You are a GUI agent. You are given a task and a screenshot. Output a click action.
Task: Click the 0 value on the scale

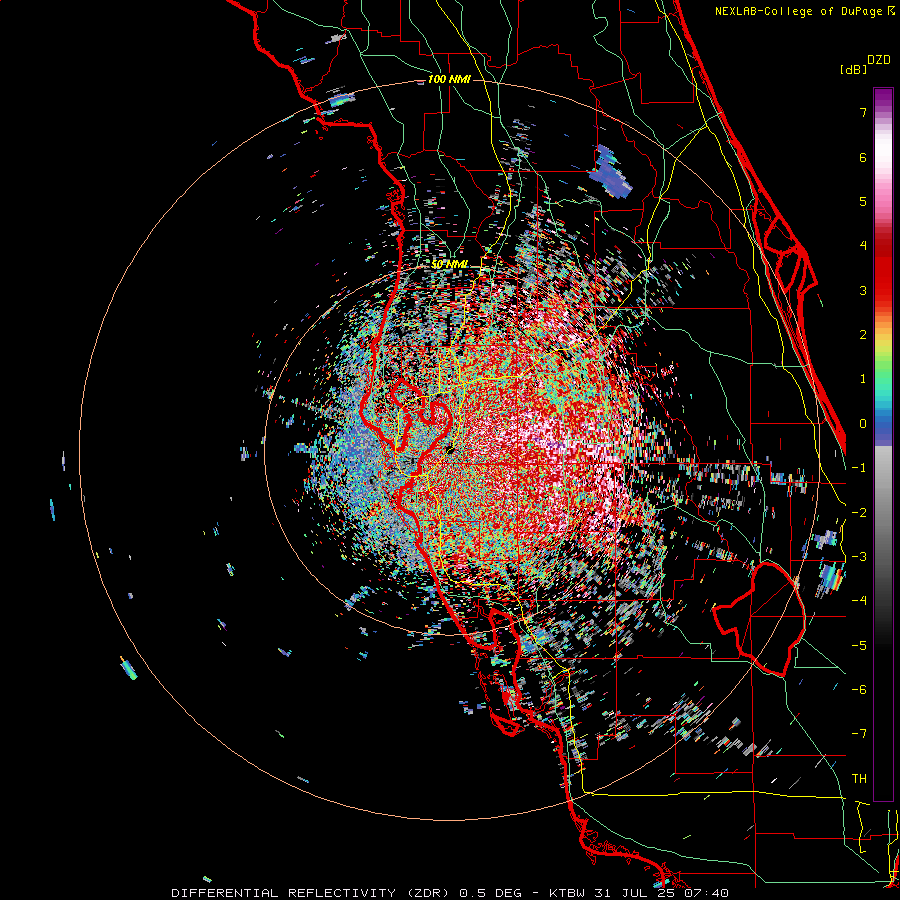[x=863, y=424]
